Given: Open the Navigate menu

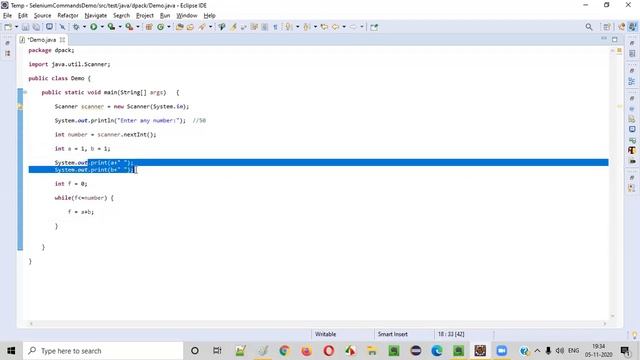Looking at the screenshot, I should [x=96, y=16].
